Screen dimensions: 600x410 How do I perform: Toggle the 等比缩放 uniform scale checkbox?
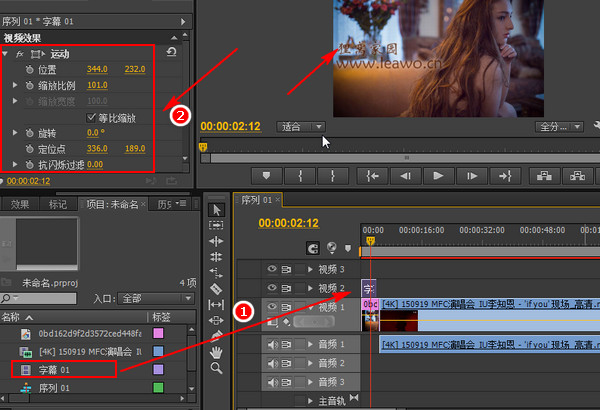point(91,117)
